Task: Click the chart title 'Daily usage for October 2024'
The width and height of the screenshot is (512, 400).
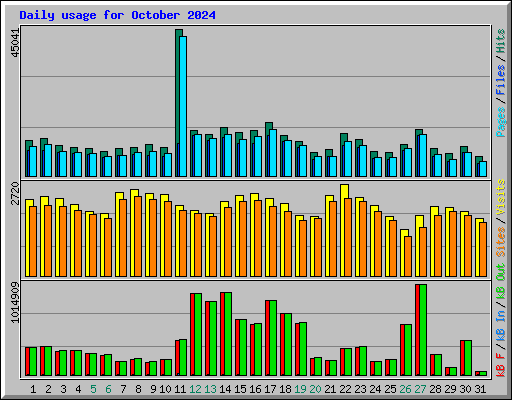Action: [x=117, y=15]
